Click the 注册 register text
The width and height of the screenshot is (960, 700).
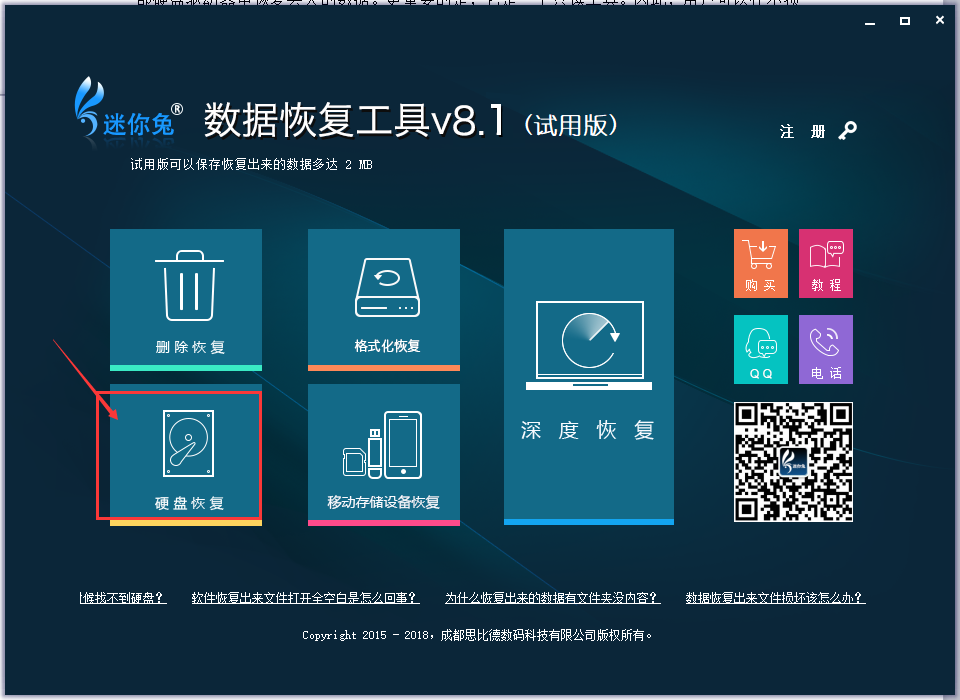coord(803,132)
